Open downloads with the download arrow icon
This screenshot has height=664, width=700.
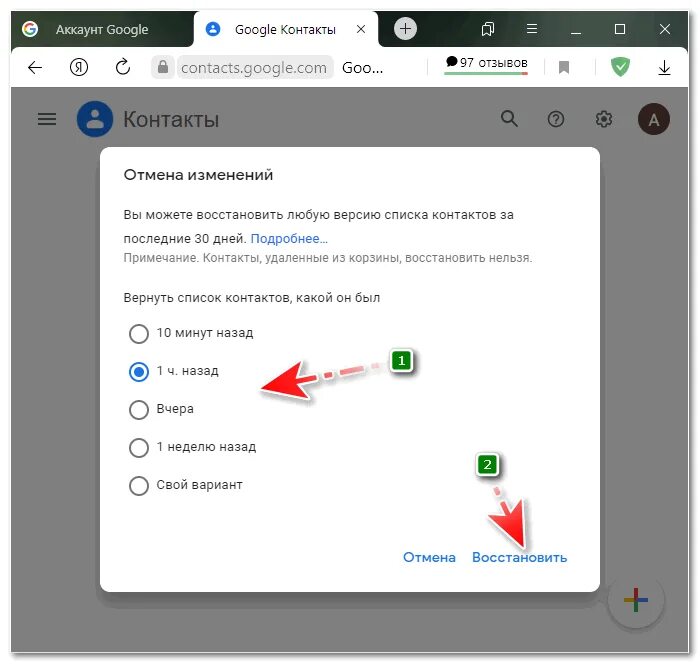pos(664,67)
